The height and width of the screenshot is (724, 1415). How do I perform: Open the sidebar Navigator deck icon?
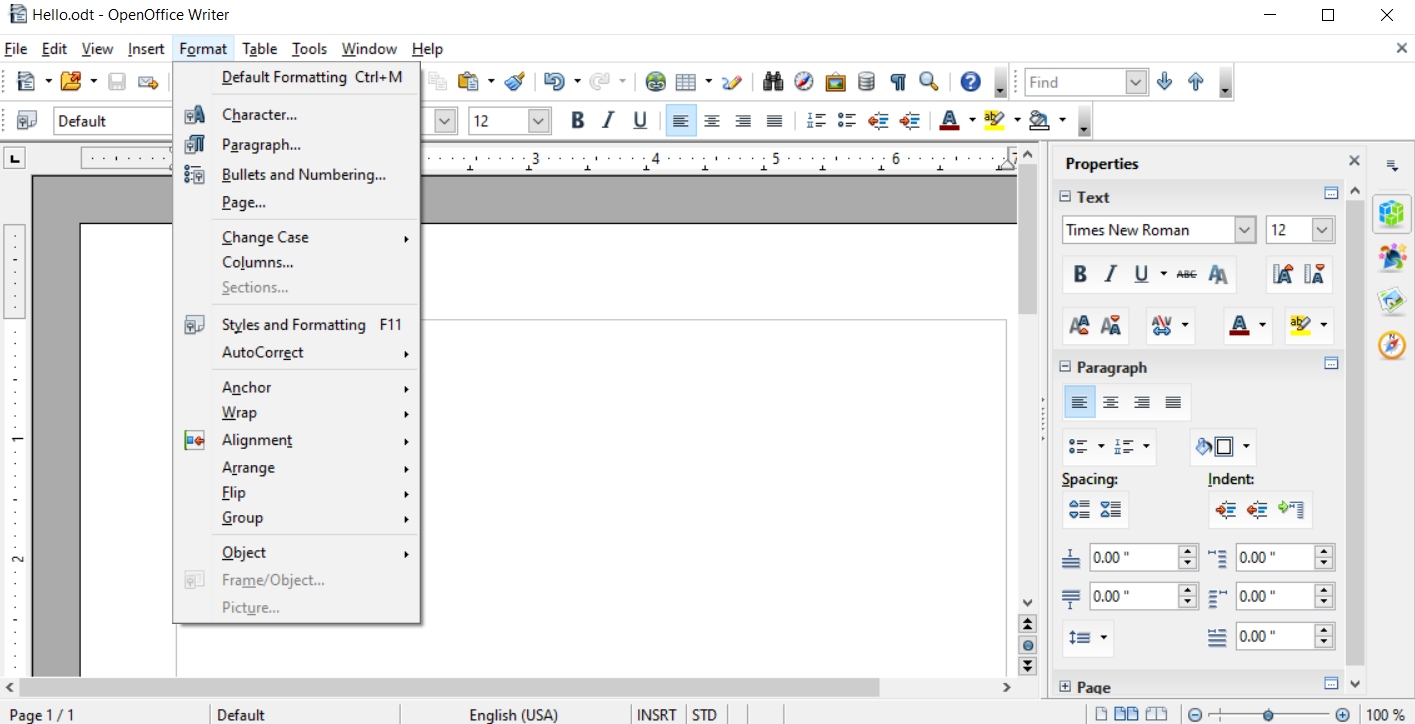1391,345
